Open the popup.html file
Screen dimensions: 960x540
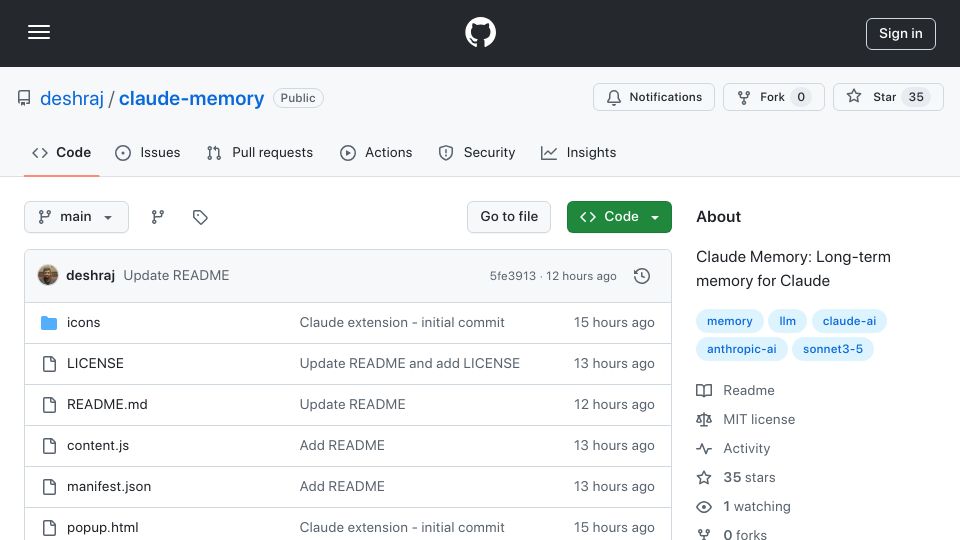click(x=102, y=528)
